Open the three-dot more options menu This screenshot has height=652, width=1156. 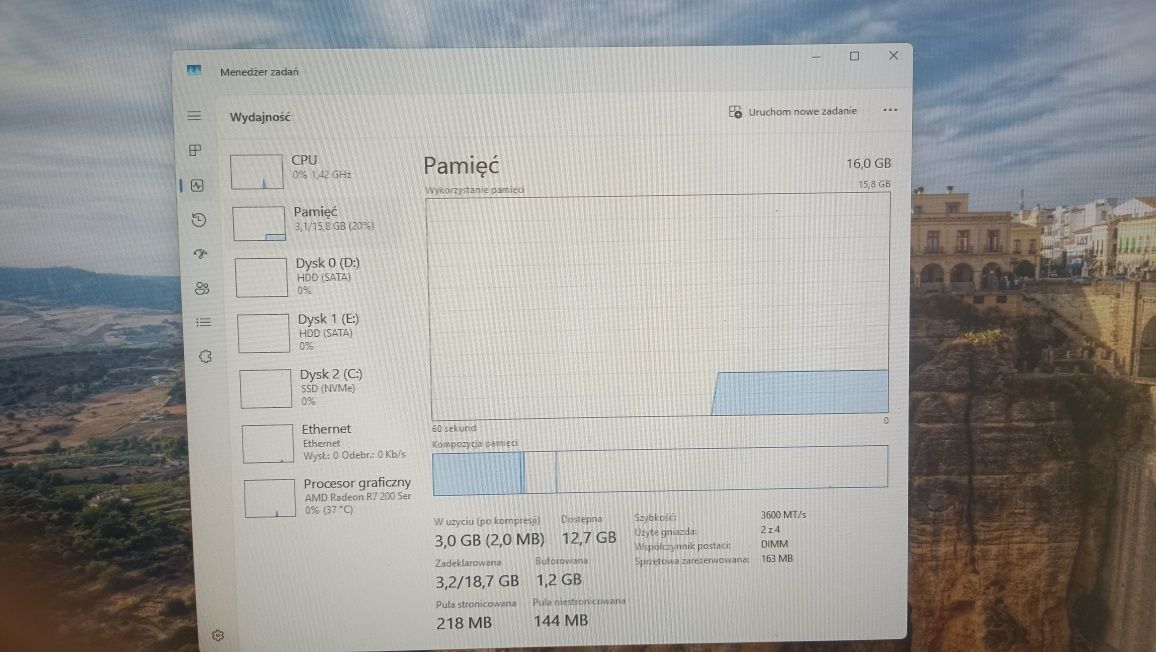tap(890, 110)
